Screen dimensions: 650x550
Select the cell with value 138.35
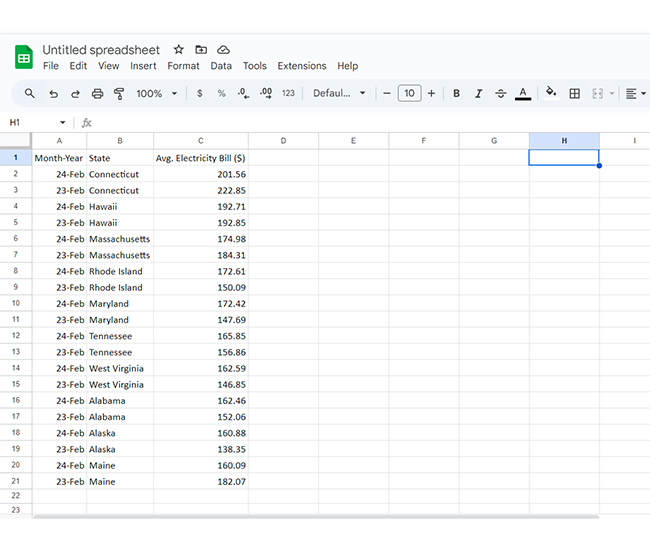click(x=201, y=449)
